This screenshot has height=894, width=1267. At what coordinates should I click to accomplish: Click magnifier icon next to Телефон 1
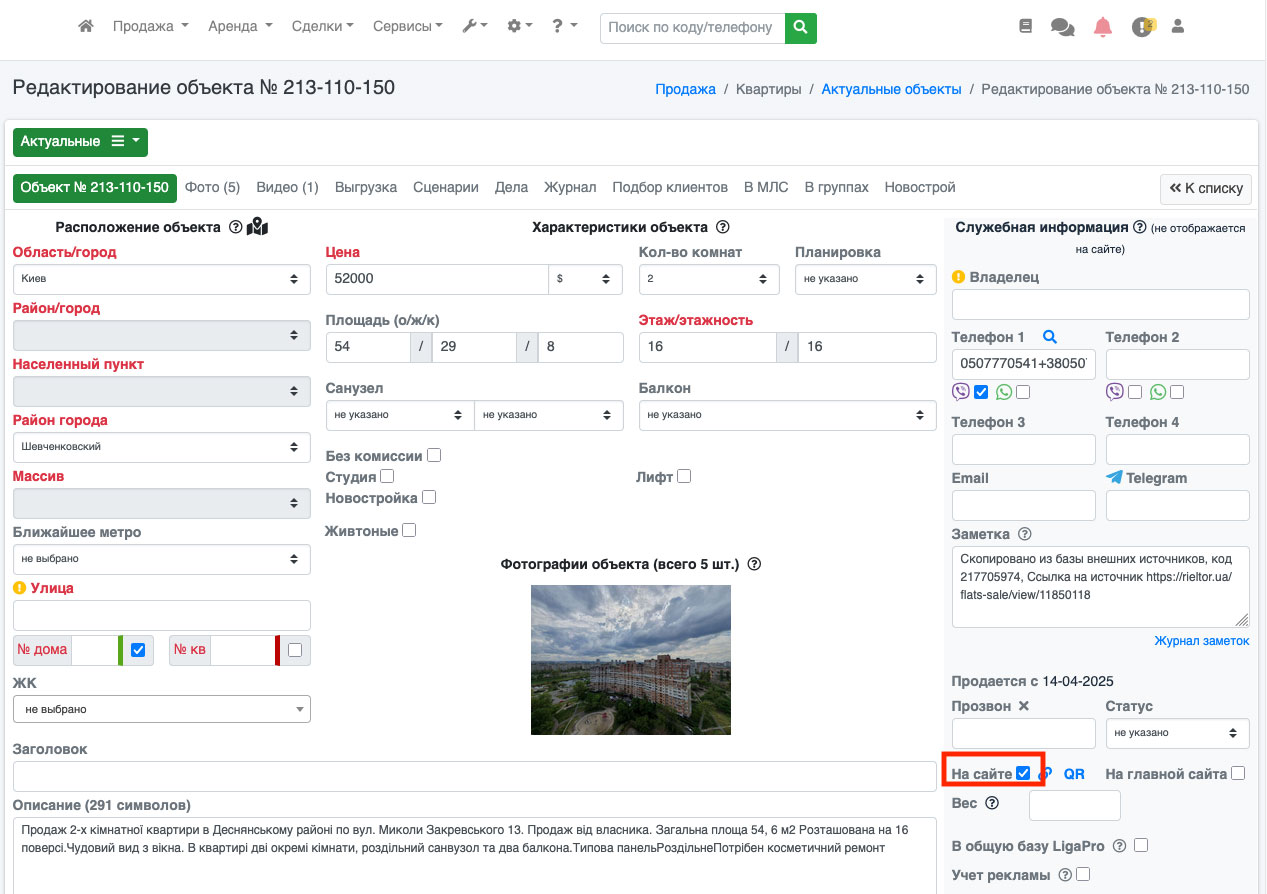pos(1049,338)
